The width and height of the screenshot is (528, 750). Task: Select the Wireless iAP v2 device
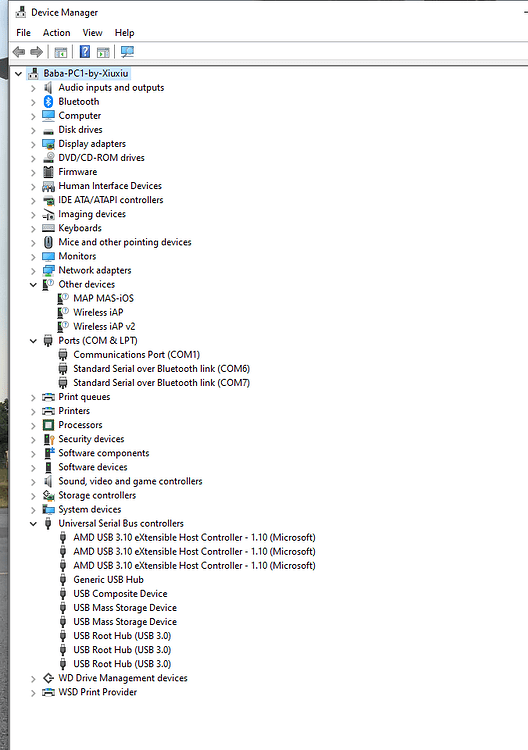(x=104, y=326)
